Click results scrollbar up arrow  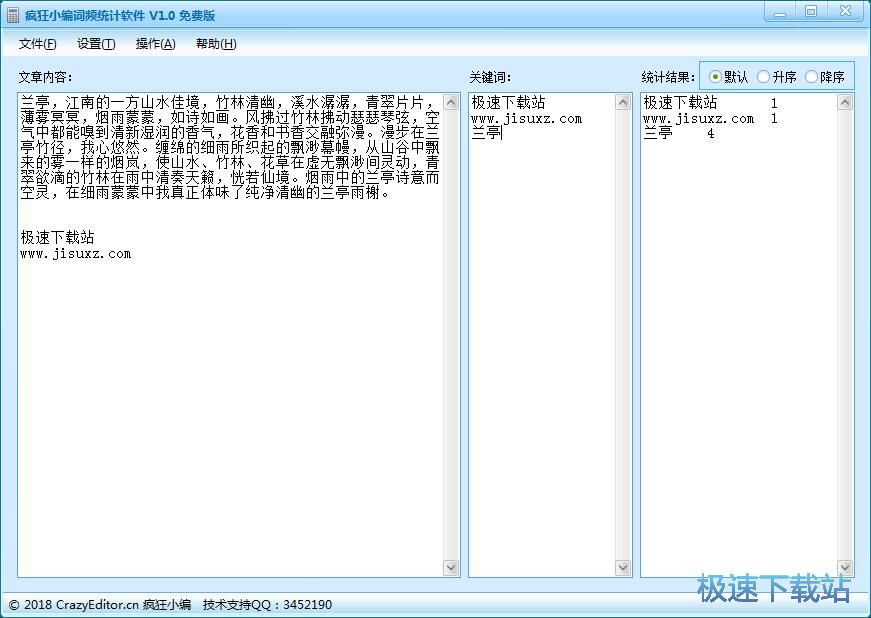845,102
